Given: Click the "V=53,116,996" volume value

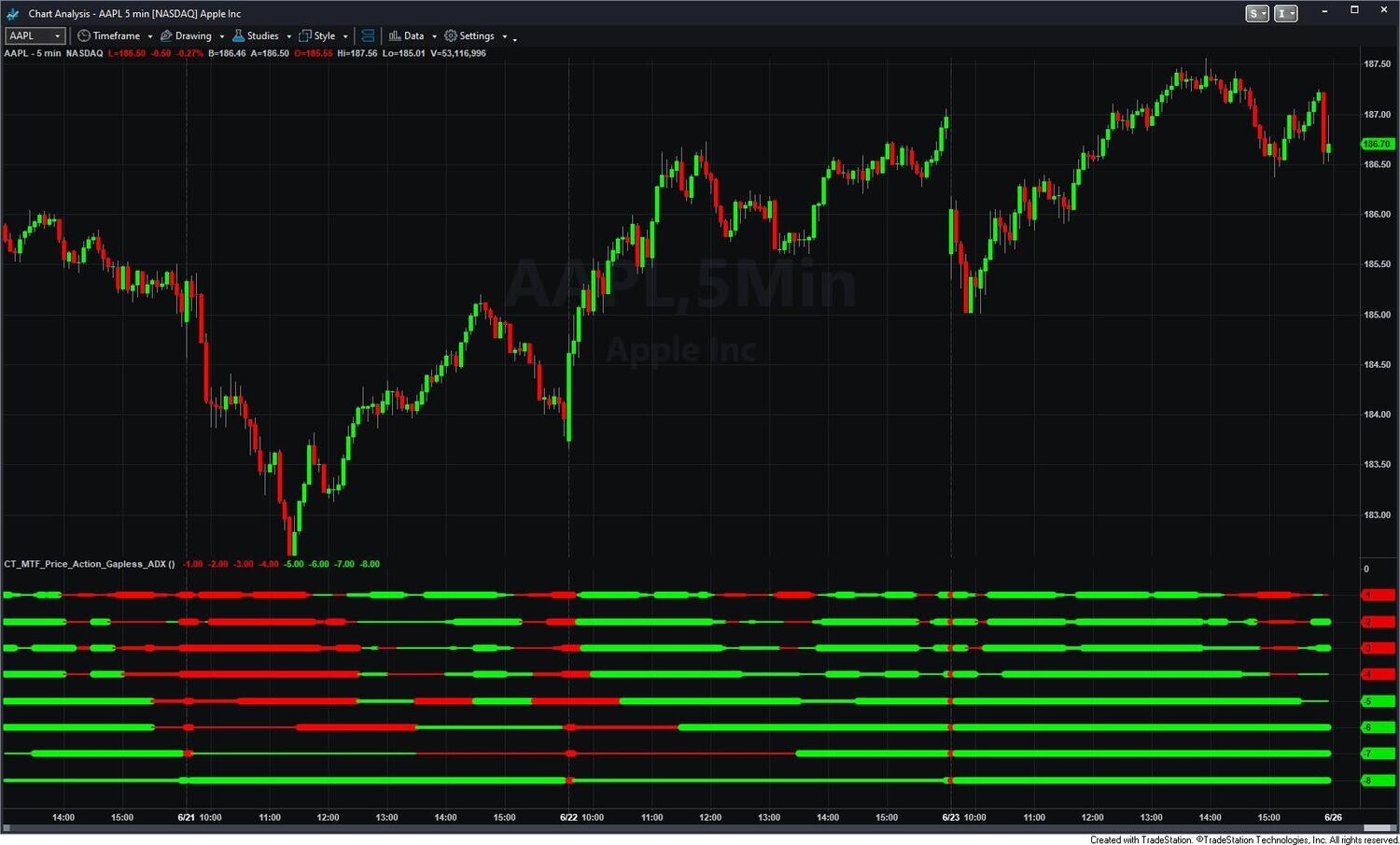Looking at the screenshot, I should [458, 53].
